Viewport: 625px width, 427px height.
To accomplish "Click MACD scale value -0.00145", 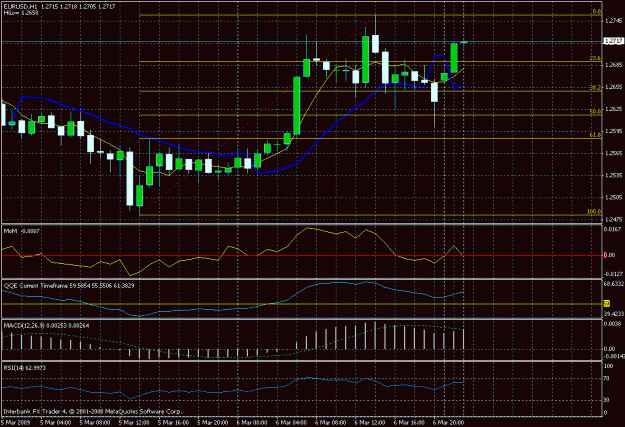I will (614, 356).
